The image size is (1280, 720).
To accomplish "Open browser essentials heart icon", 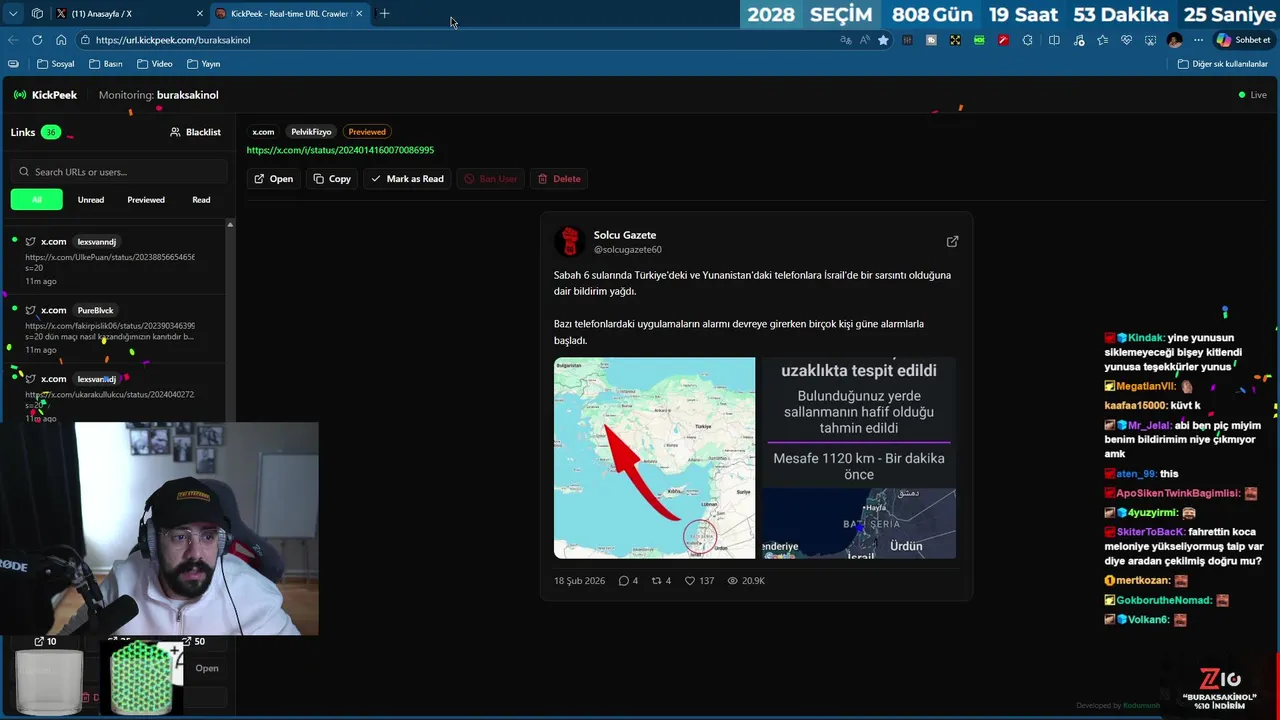I will click(x=1126, y=40).
